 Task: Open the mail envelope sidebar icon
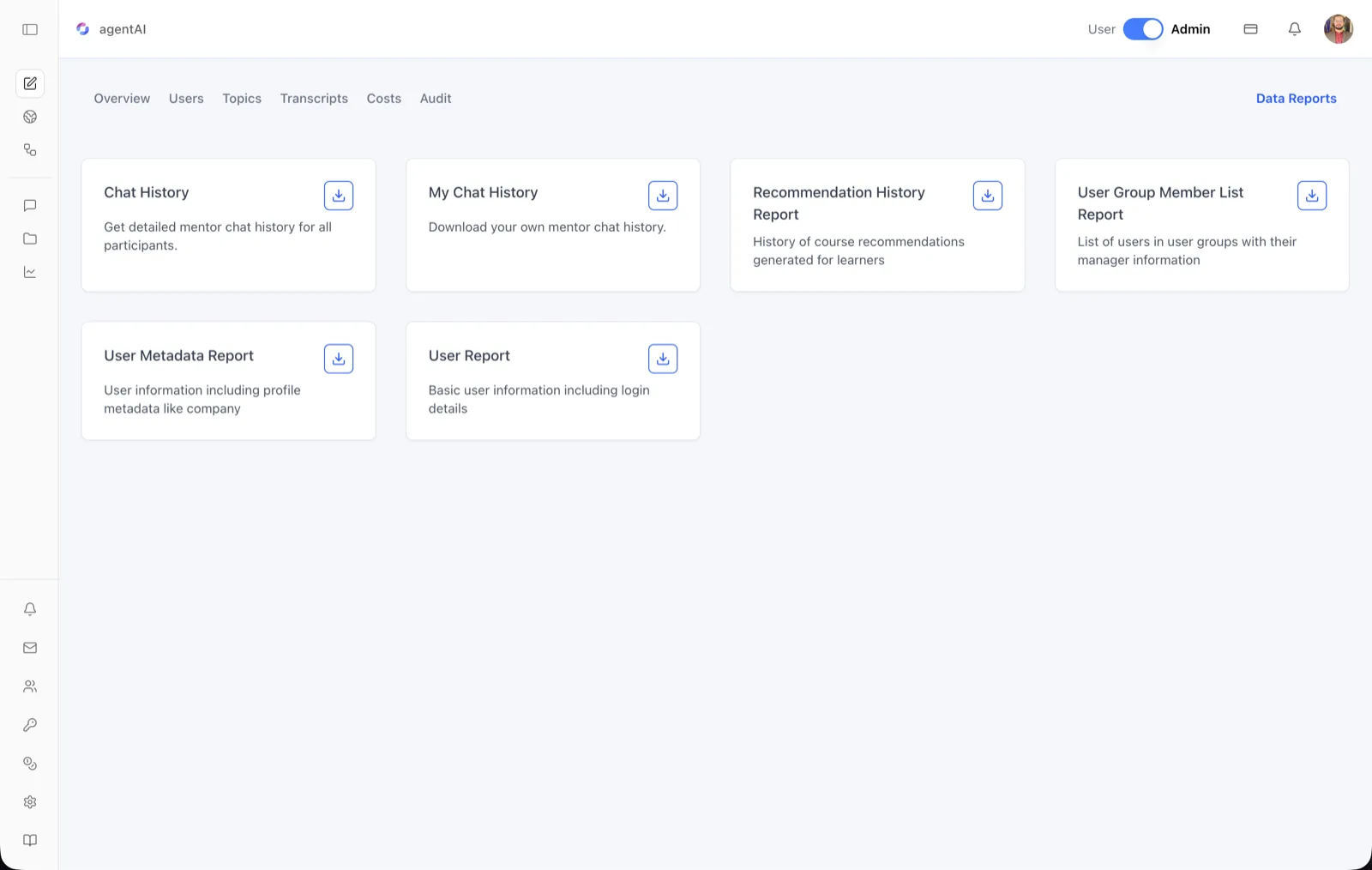(x=30, y=648)
